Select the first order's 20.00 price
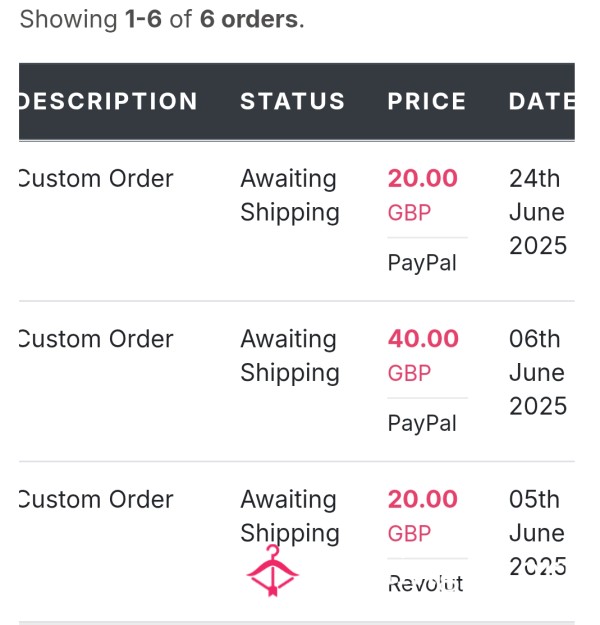Image resolution: width=600 pixels, height=625 pixels. coord(423,178)
